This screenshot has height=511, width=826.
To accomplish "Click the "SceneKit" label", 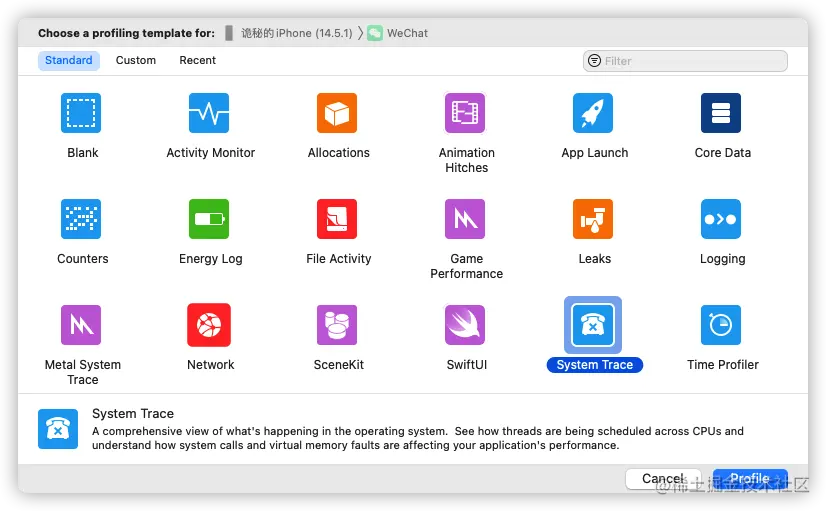I will tap(339, 365).
